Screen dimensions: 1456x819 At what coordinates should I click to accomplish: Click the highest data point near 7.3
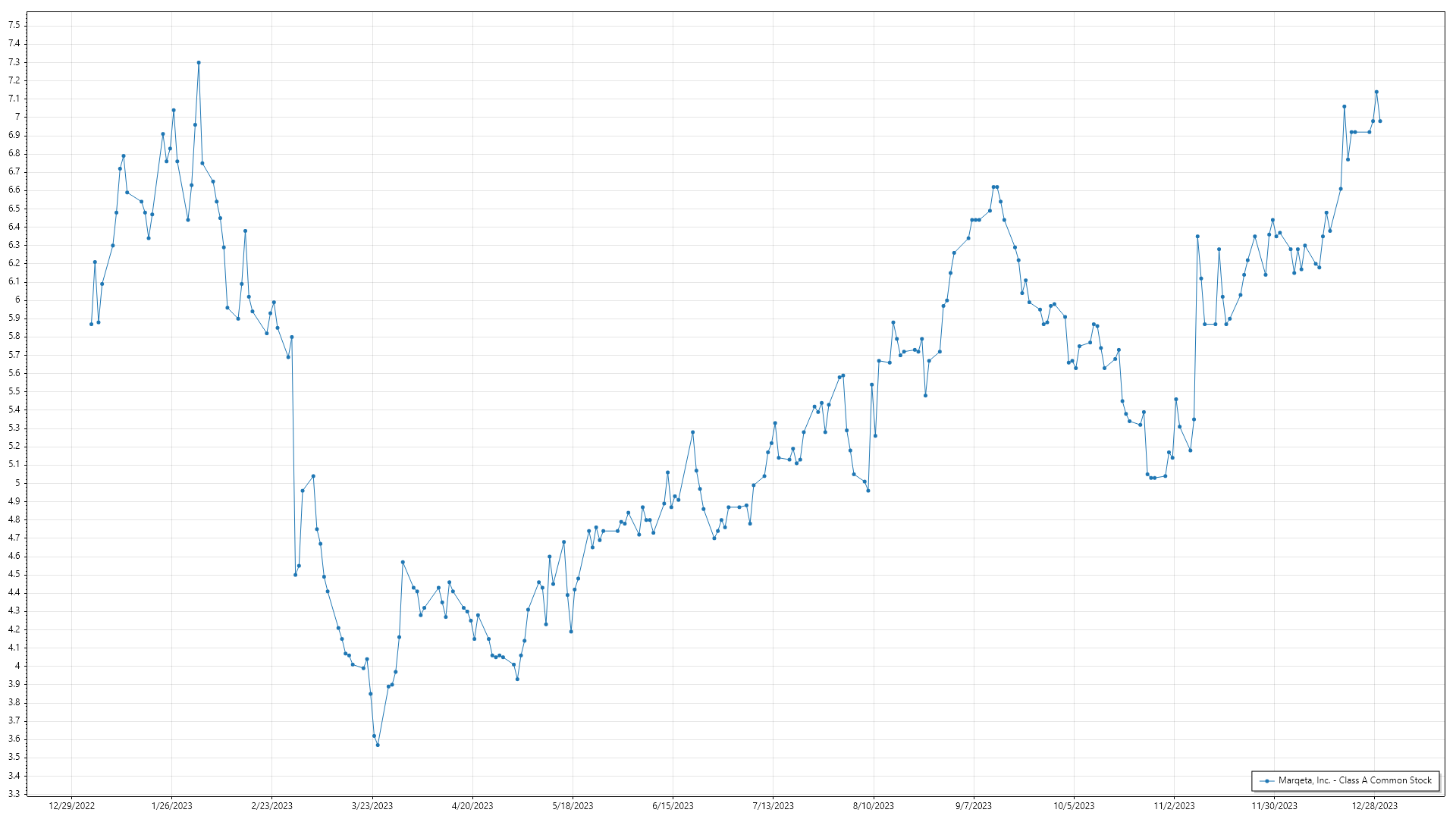point(199,63)
